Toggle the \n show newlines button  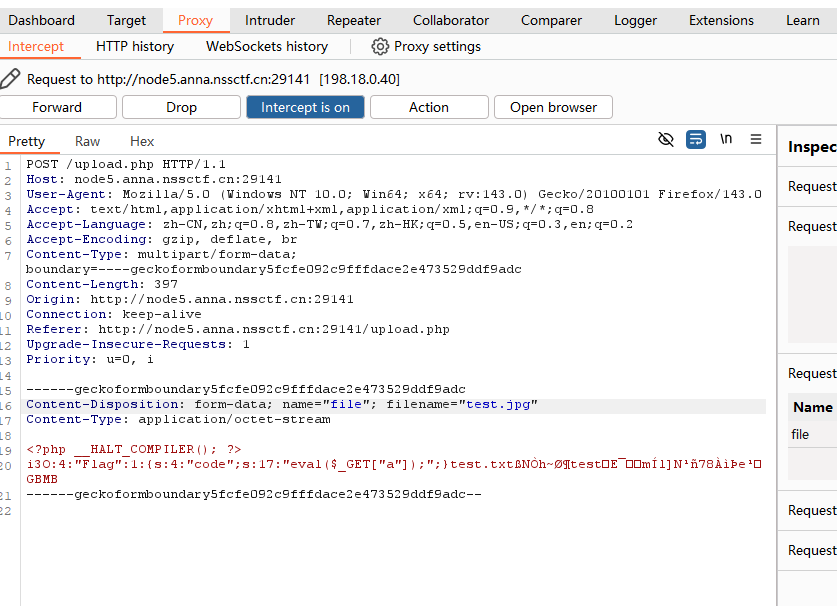coord(726,140)
